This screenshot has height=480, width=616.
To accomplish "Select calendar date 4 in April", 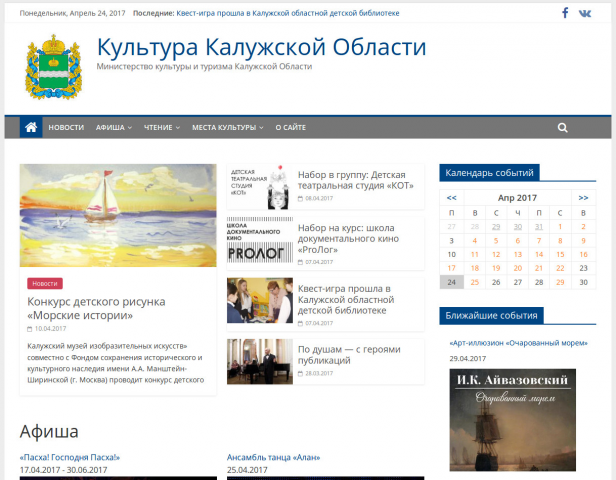I will [475, 241].
